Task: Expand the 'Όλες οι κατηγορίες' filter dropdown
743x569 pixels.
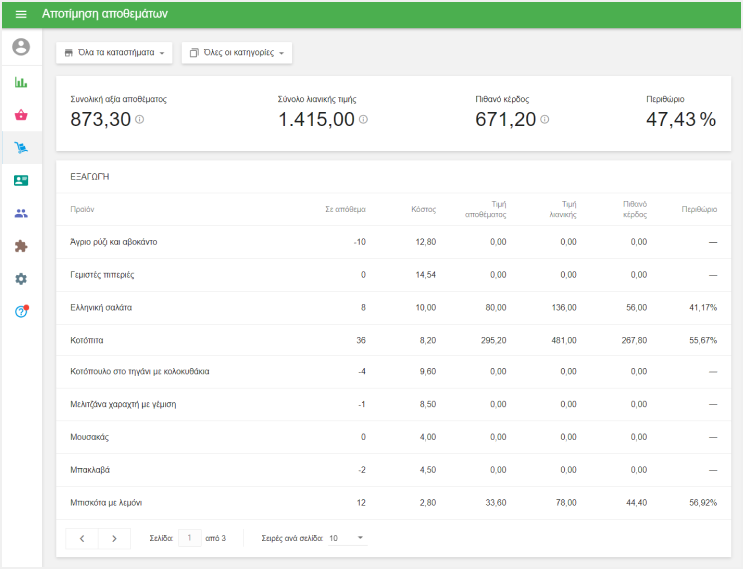Action: click(x=237, y=52)
